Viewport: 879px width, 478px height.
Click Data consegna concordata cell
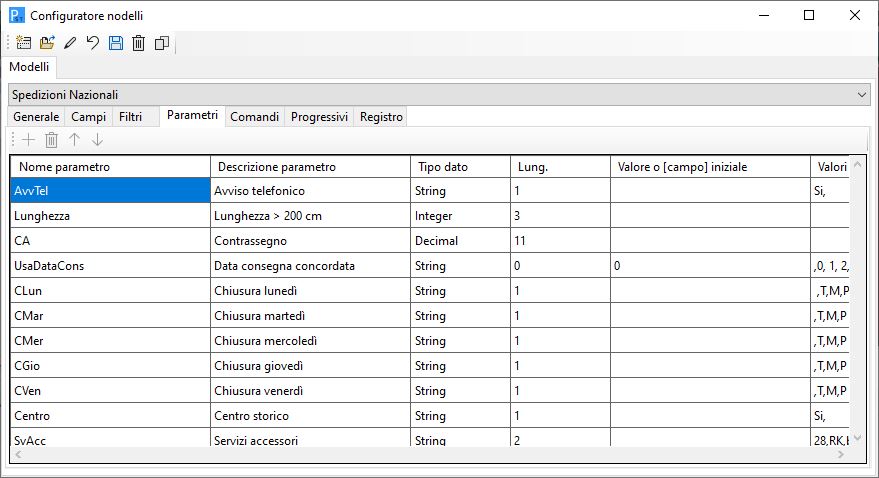tap(311, 266)
